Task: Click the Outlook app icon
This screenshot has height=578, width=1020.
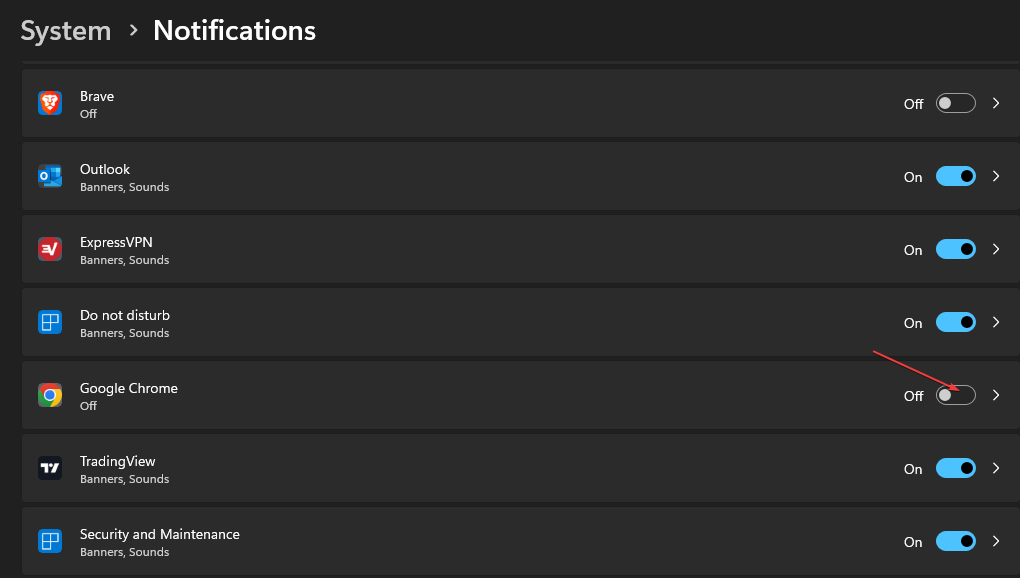Action: pos(50,176)
